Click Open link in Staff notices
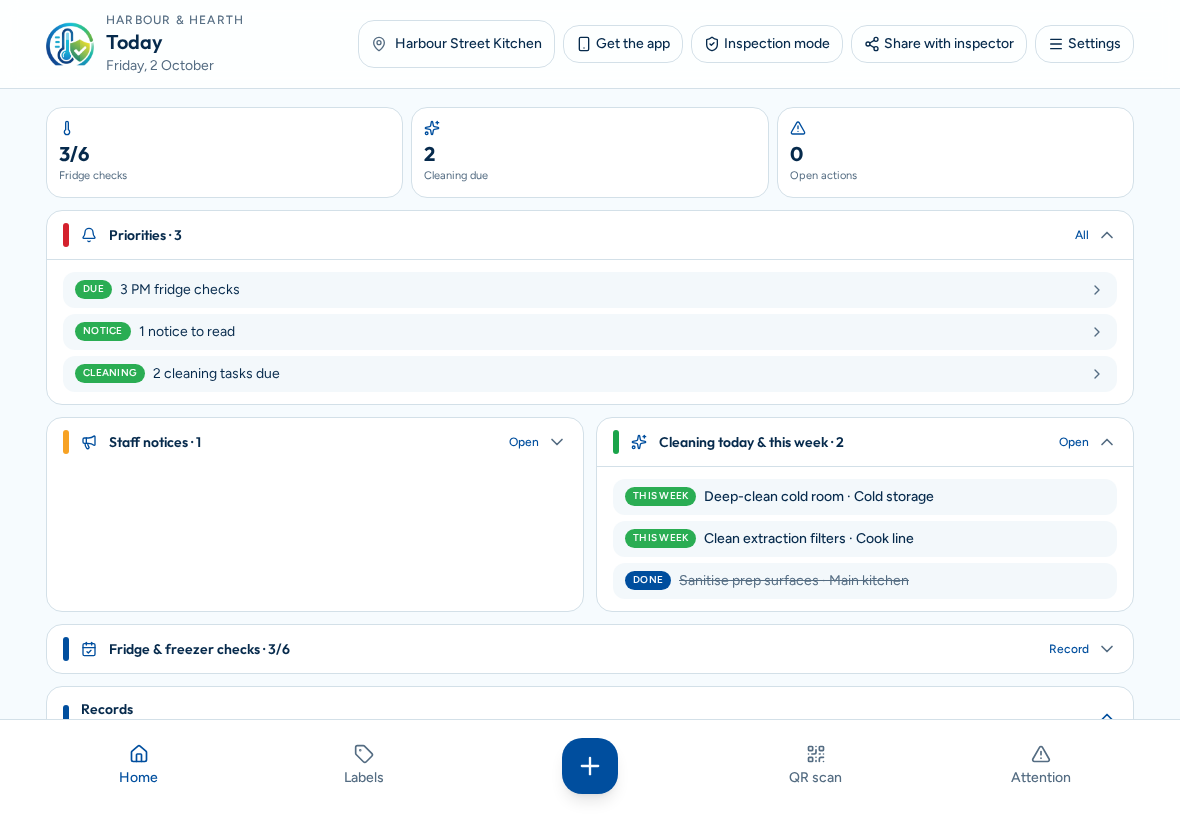 pos(524,442)
